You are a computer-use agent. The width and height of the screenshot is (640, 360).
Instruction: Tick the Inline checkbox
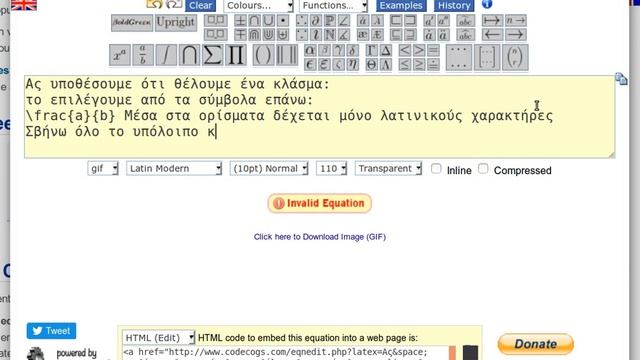(x=436, y=169)
